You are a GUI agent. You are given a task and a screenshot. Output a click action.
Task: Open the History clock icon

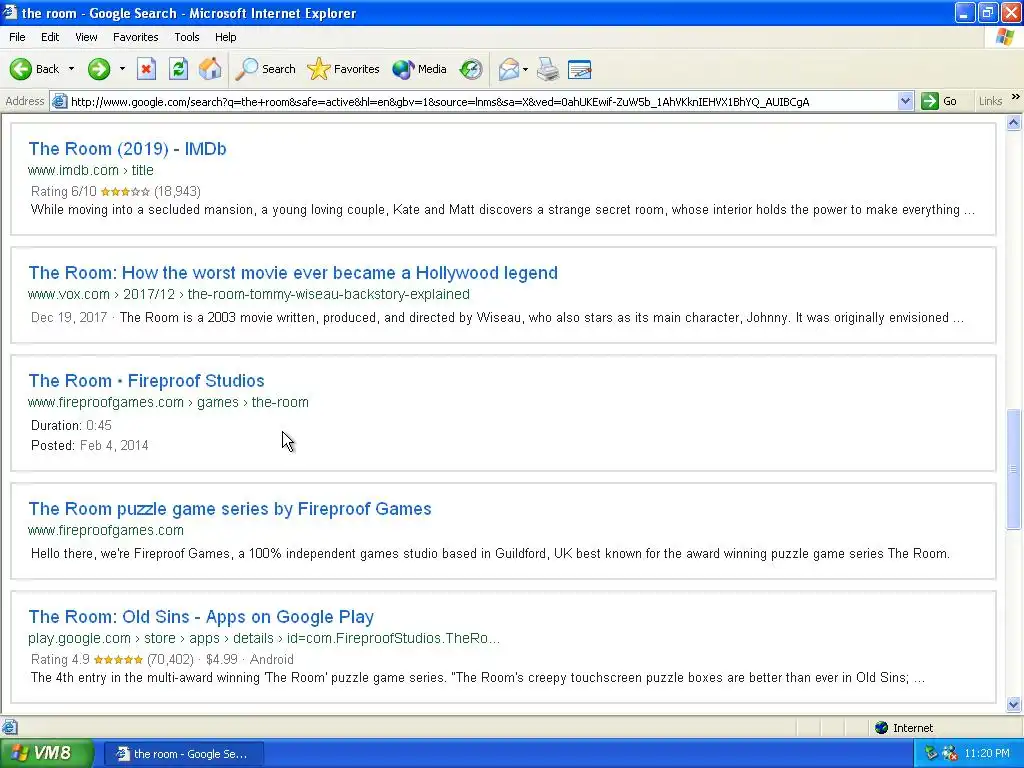coord(471,69)
